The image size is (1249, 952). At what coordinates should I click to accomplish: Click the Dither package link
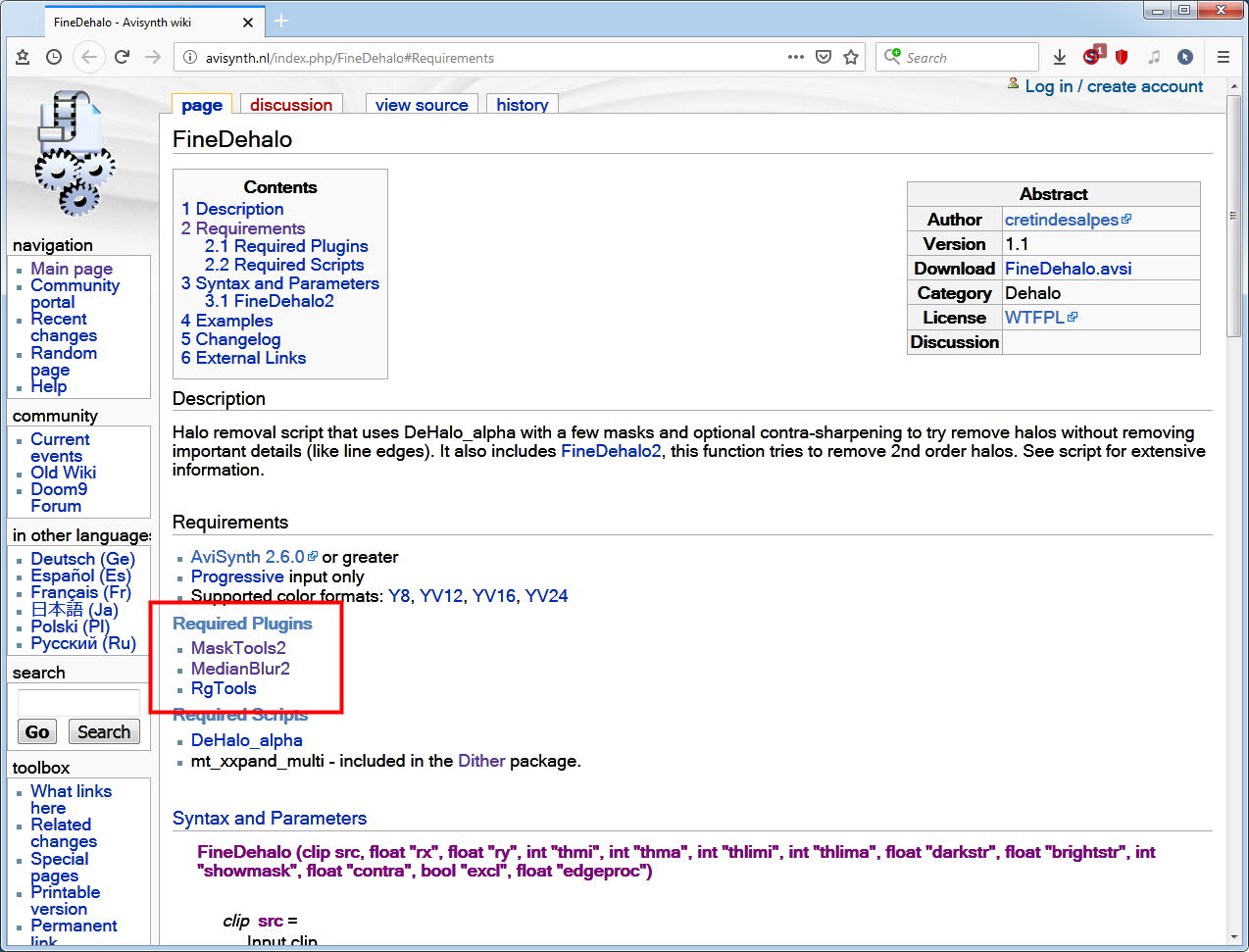(481, 761)
